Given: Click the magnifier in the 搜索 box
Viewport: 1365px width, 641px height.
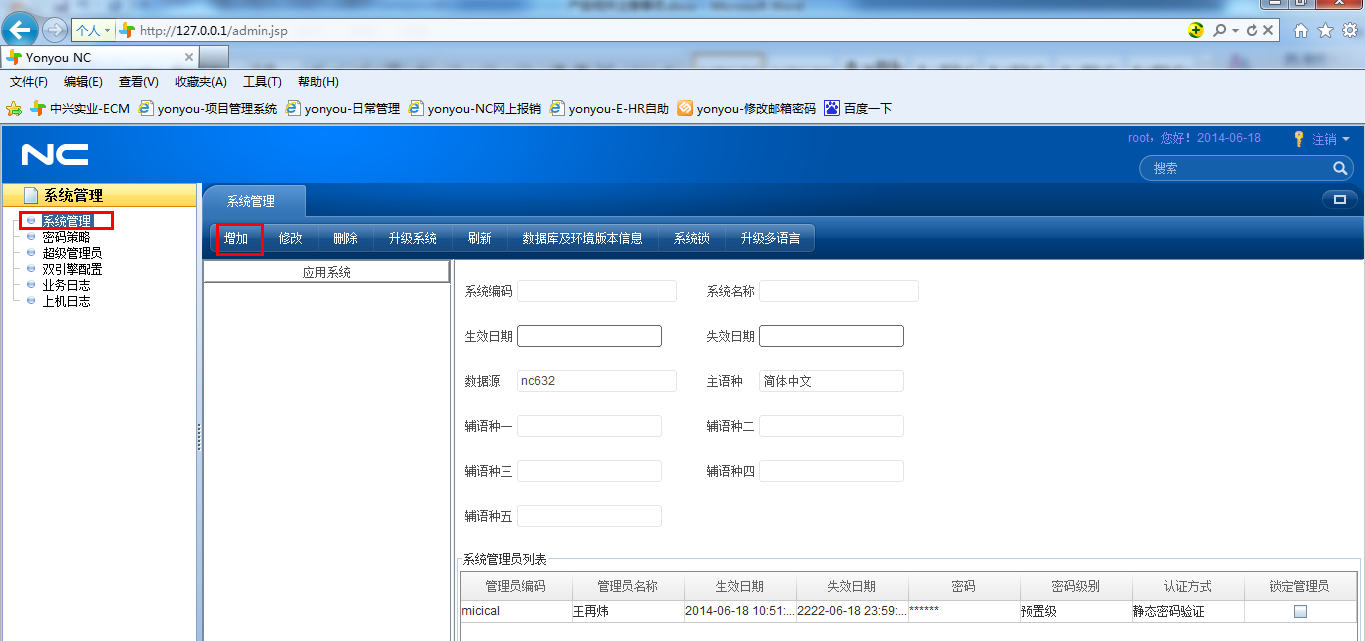Looking at the screenshot, I should pos(1340,168).
